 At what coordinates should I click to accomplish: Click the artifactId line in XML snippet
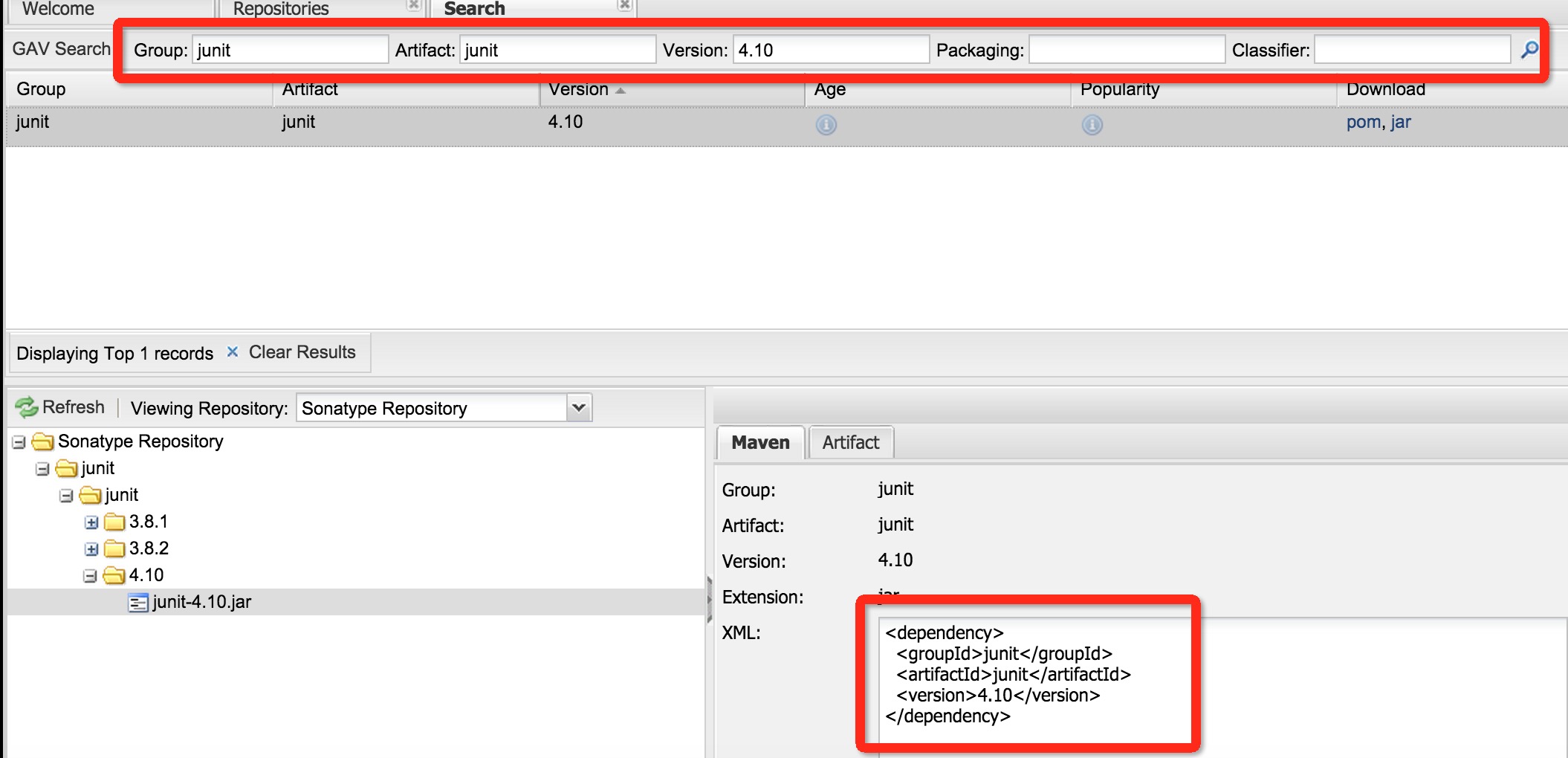1014,675
